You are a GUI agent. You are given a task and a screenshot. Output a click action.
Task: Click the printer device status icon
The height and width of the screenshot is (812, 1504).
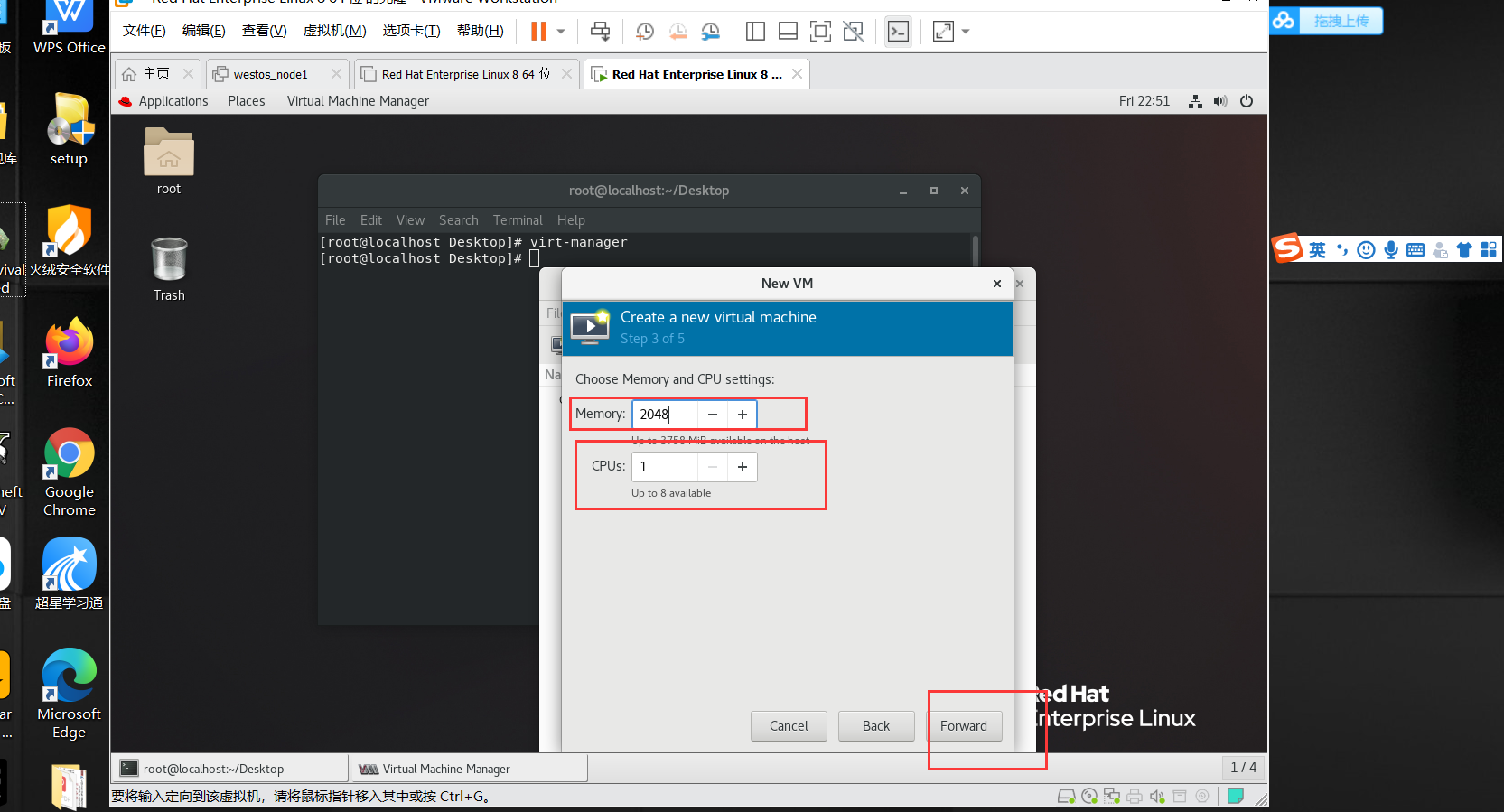tap(1135, 796)
